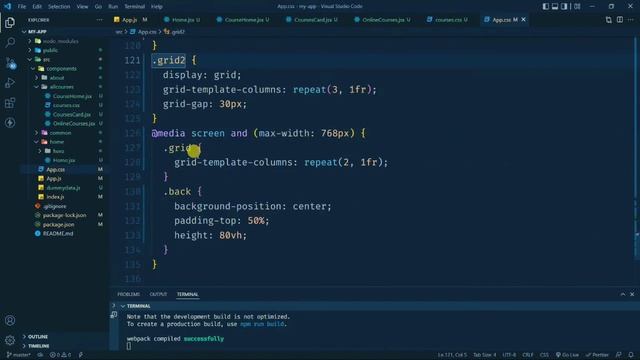This screenshot has width=640, height=360.
Task: Open the notifications bell in status bar
Action: click(x=631, y=355)
